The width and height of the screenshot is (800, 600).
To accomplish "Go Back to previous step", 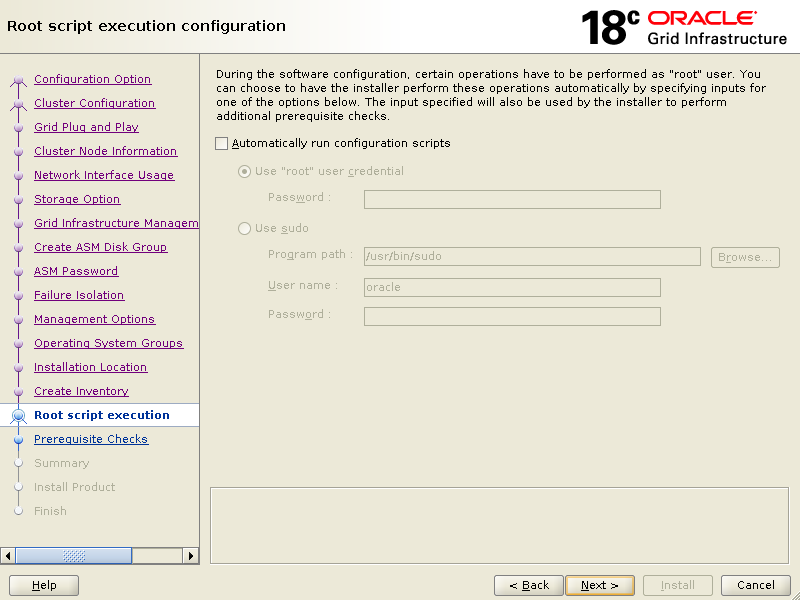I will [529, 585].
